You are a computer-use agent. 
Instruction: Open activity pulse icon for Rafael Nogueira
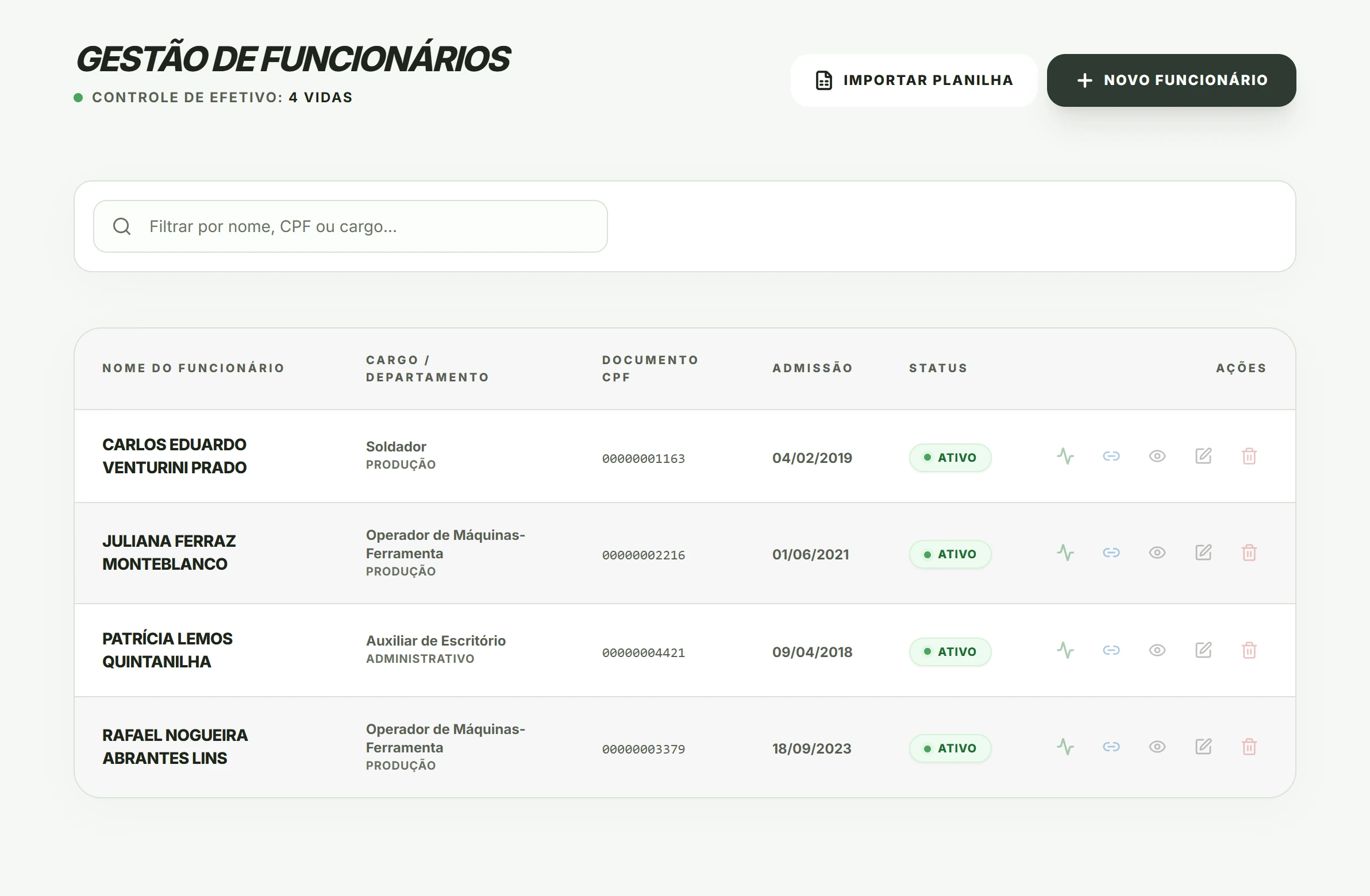pyautogui.click(x=1065, y=747)
